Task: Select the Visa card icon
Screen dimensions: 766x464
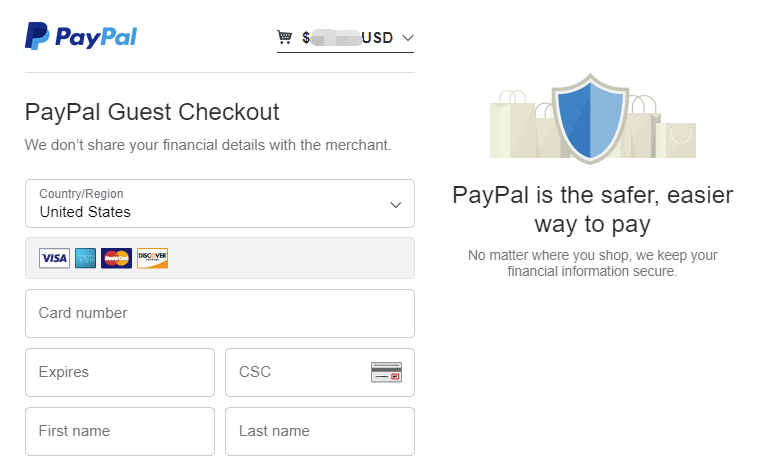Action: click(x=54, y=258)
